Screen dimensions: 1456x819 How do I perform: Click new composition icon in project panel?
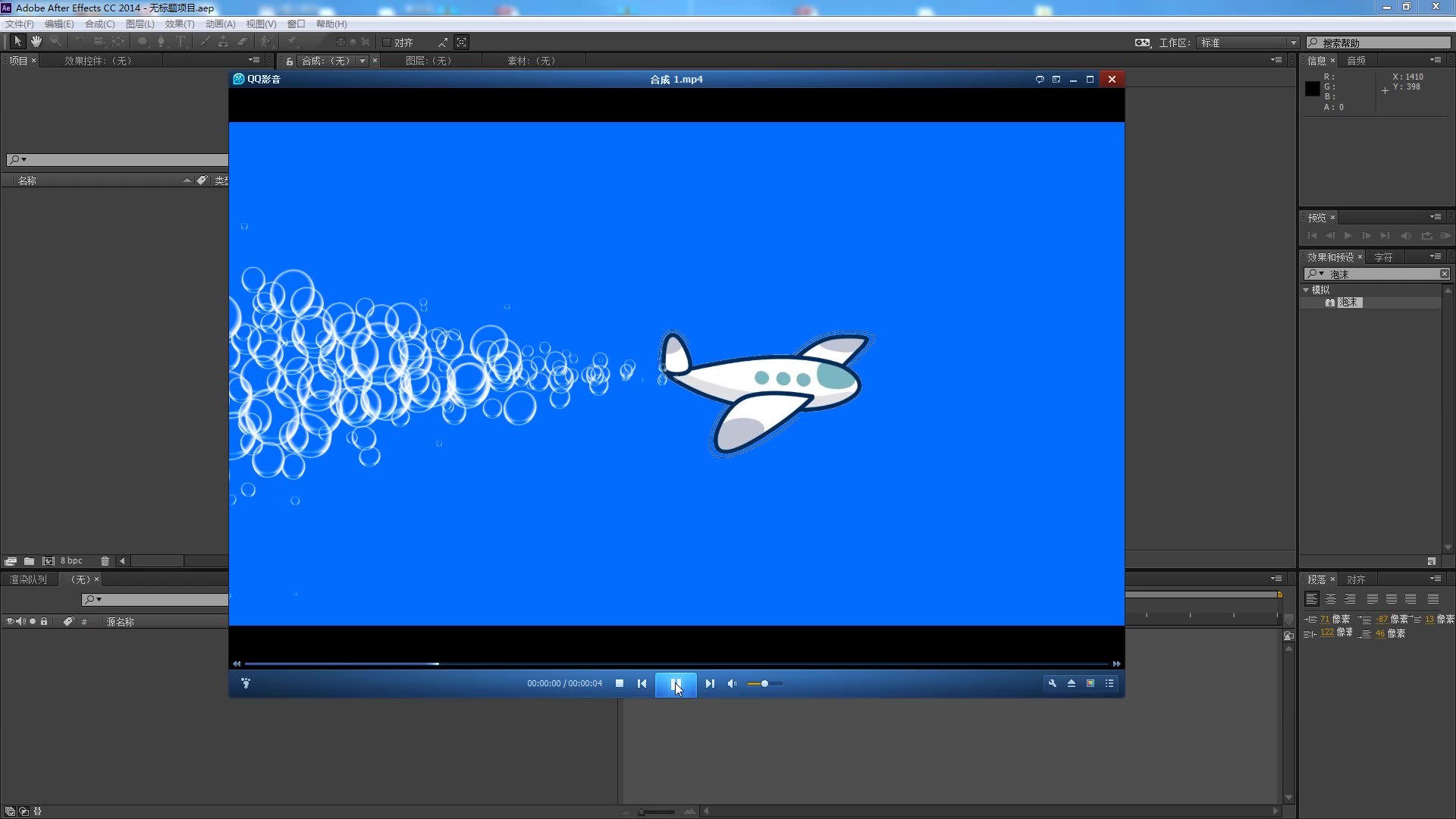click(x=49, y=561)
